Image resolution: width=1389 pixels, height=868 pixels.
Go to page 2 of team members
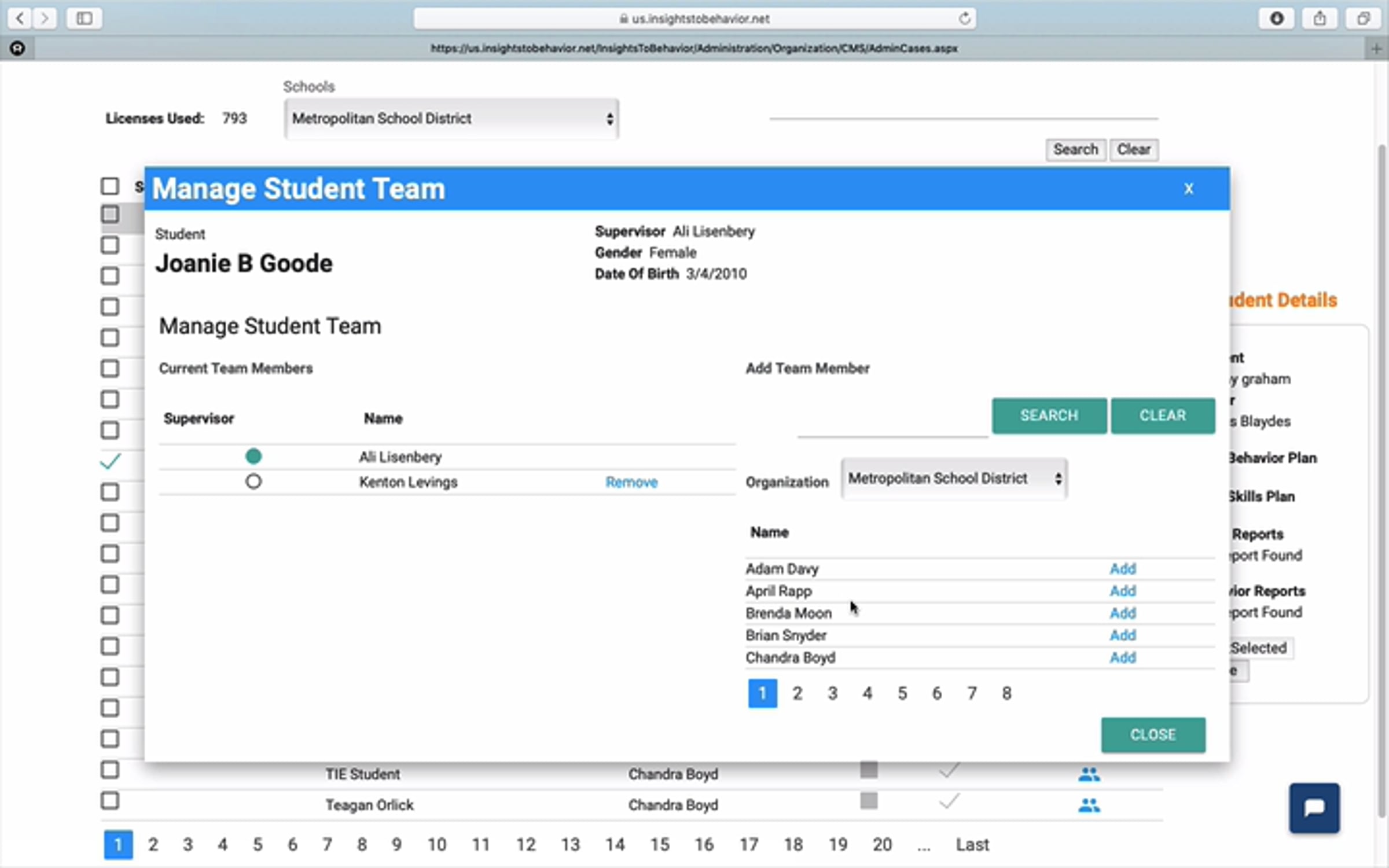797,693
